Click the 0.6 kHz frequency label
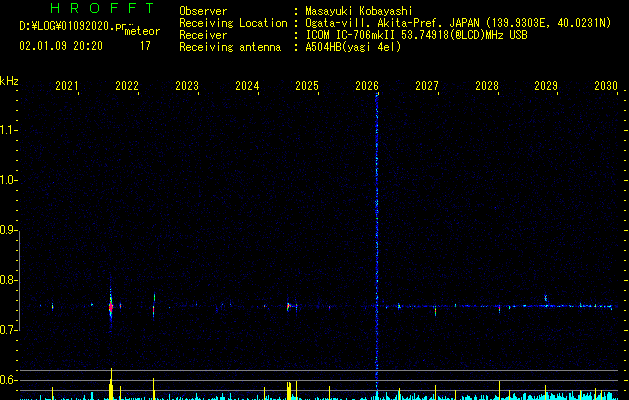Viewport: 629px width, 400px height. 8,380
